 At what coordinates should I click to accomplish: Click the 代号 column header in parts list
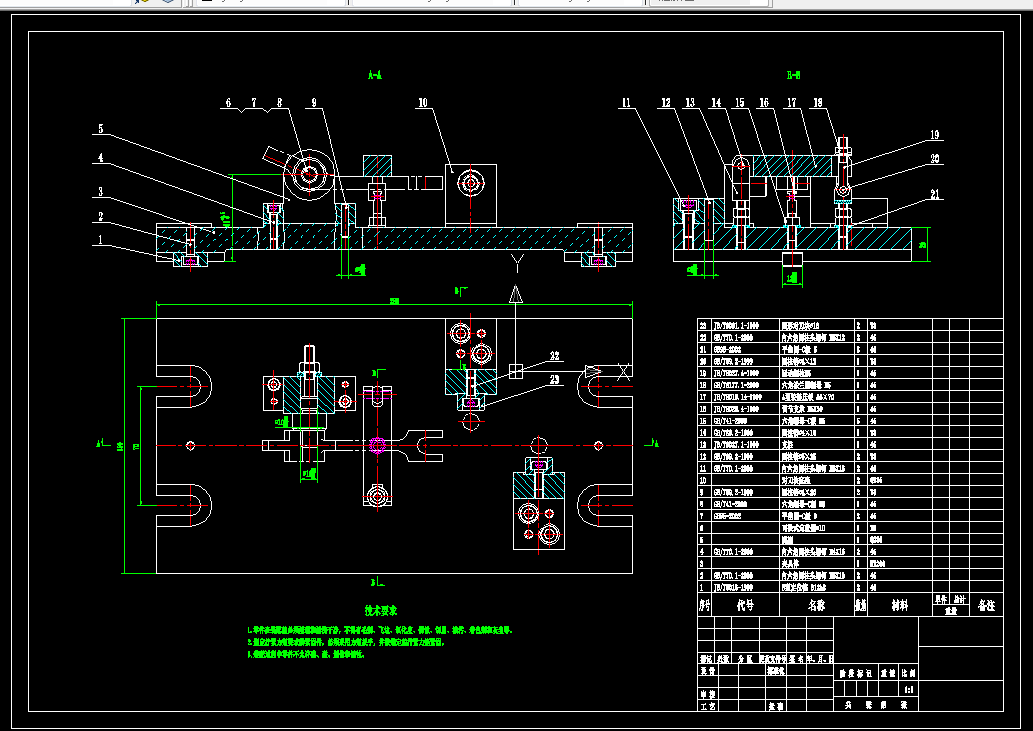pyautogui.click(x=745, y=605)
